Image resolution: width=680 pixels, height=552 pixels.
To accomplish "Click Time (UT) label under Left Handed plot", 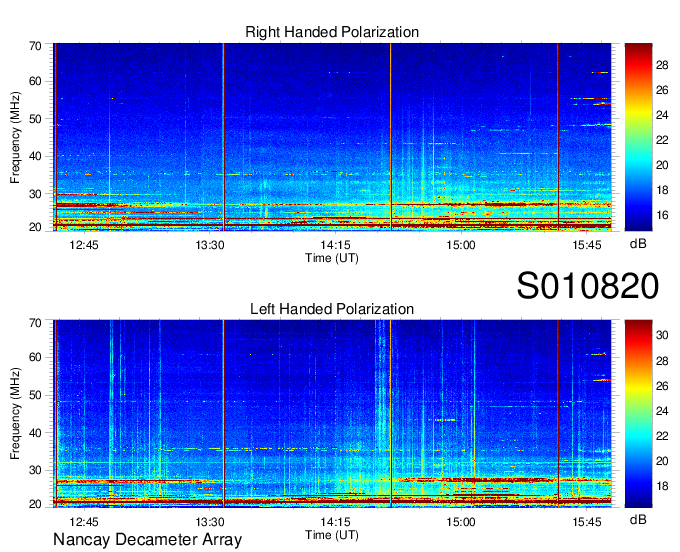I will click(332, 535).
